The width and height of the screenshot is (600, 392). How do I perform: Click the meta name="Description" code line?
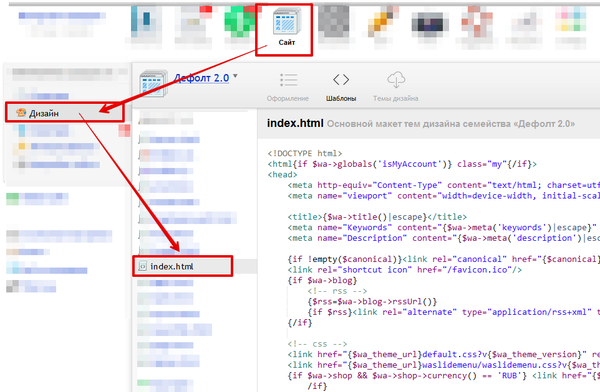tap(443, 238)
